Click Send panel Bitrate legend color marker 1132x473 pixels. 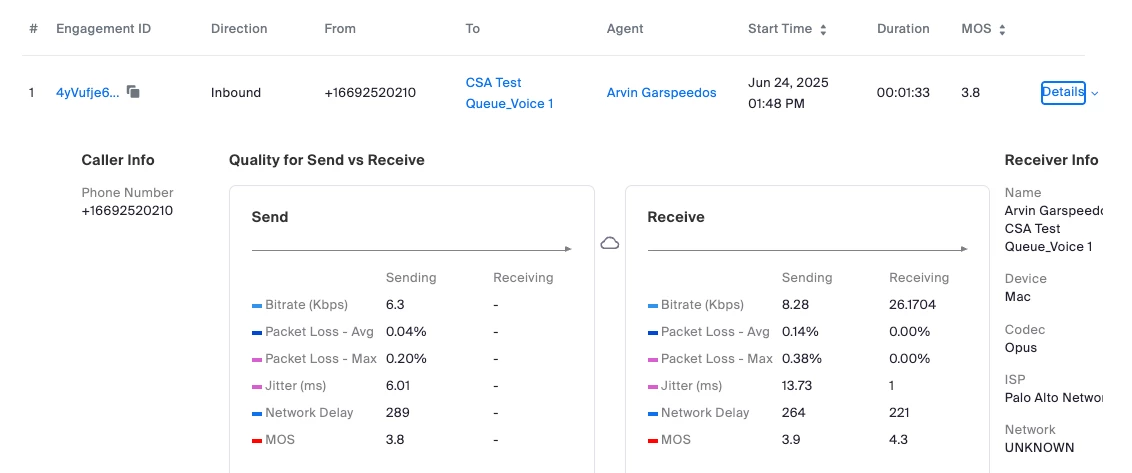point(257,305)
